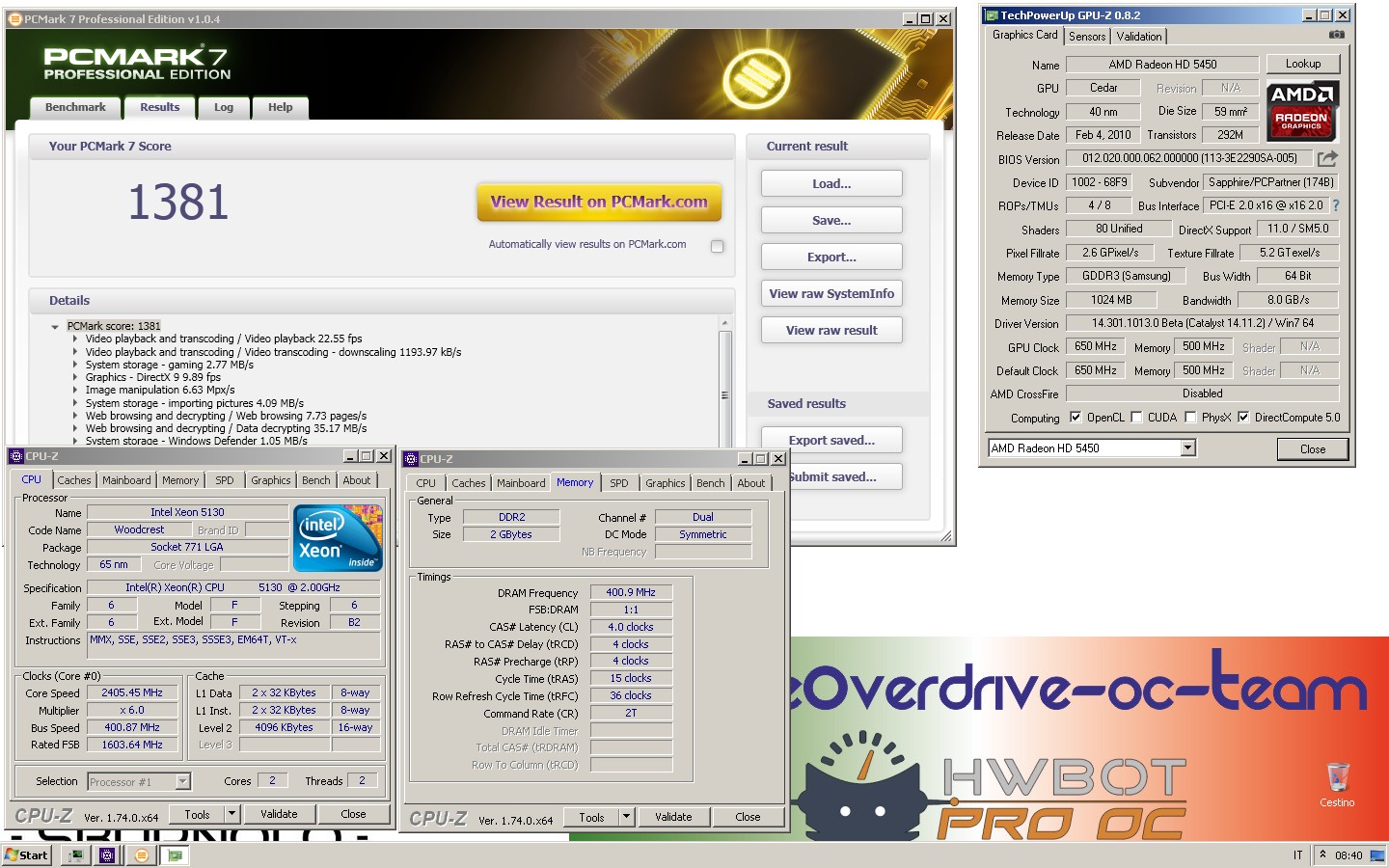
Task: Open Tools dropdown arrow in CPU-Z memory window
Action: [626, 817]
